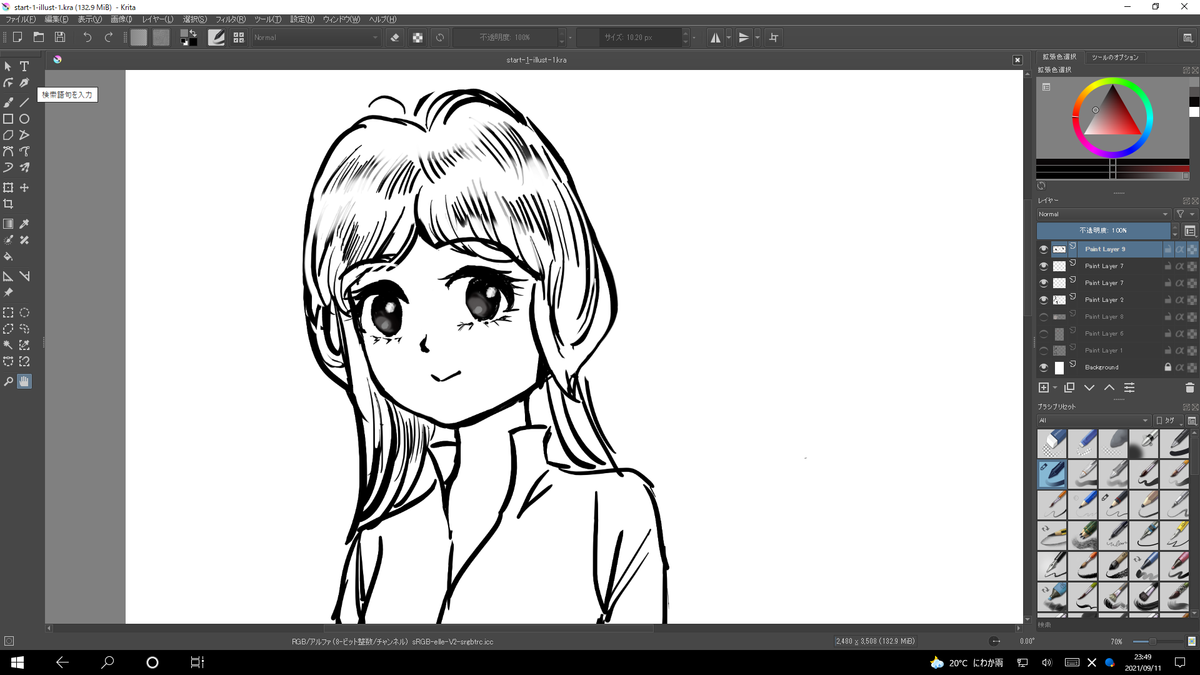Image resolution: width=1200 pixels, height=675 pixels.
Task: Toggle lock on Background layer
Action: tap(1168, 367)
